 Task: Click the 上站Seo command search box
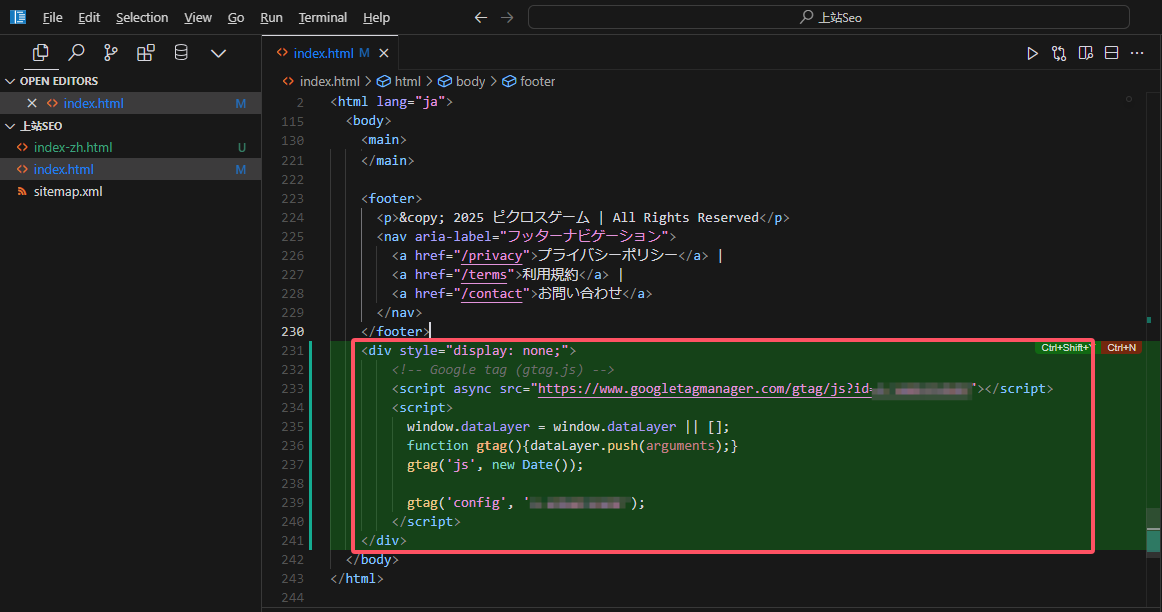coord(829,17)
